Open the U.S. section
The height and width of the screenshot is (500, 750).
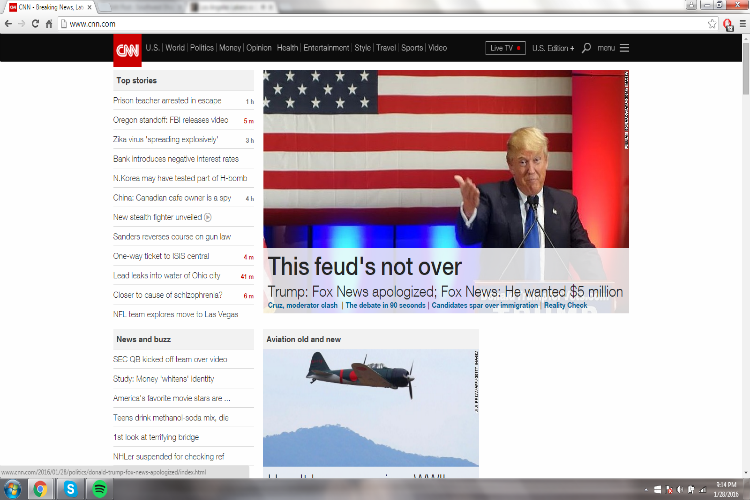click(x=152, y=47)
